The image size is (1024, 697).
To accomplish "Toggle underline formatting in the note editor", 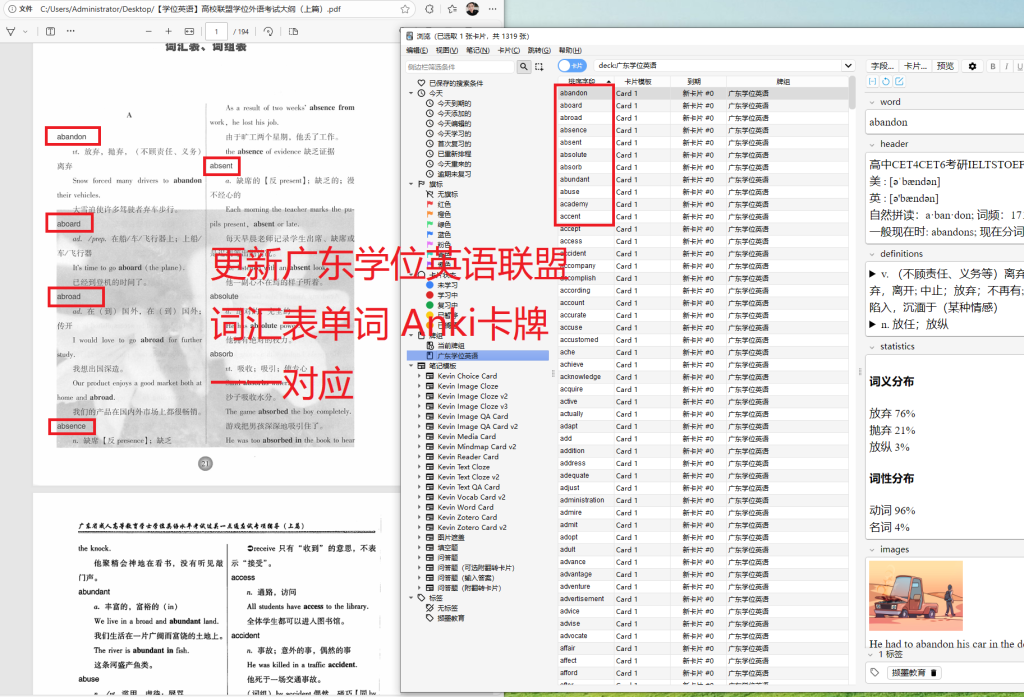I will 1019,66.
